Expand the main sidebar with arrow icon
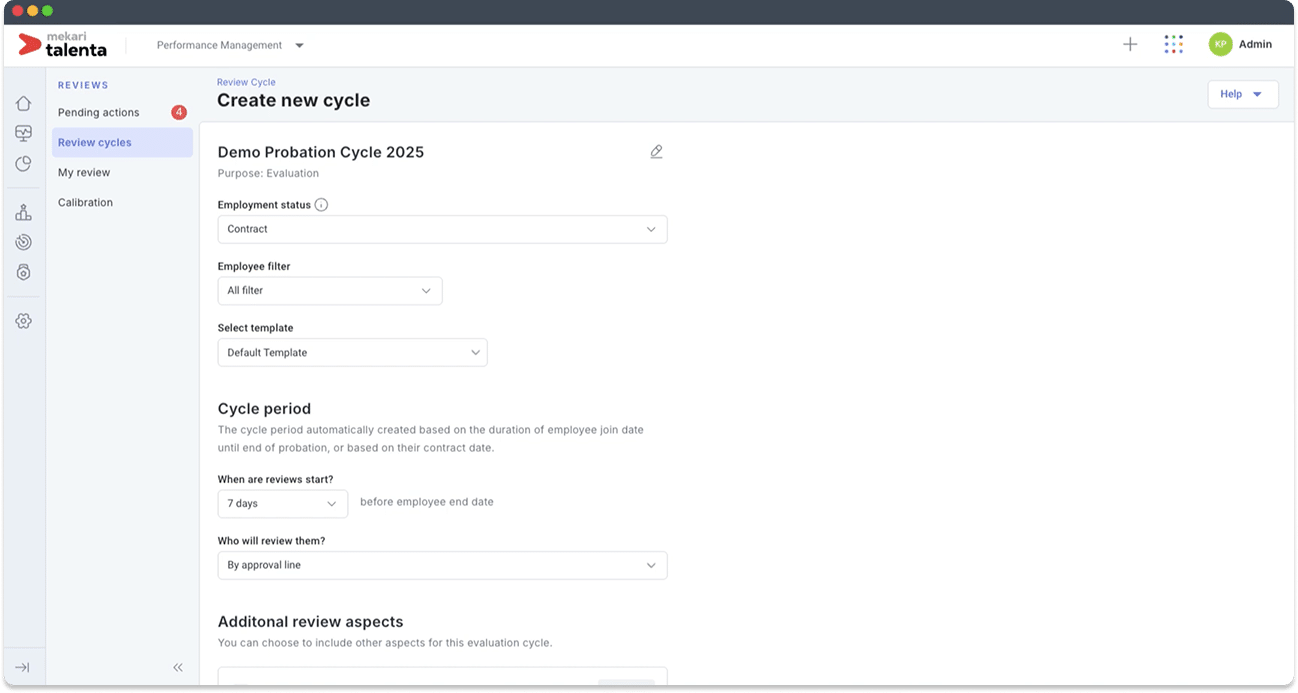The image size is (1298, 693). [x=22, y=667]
